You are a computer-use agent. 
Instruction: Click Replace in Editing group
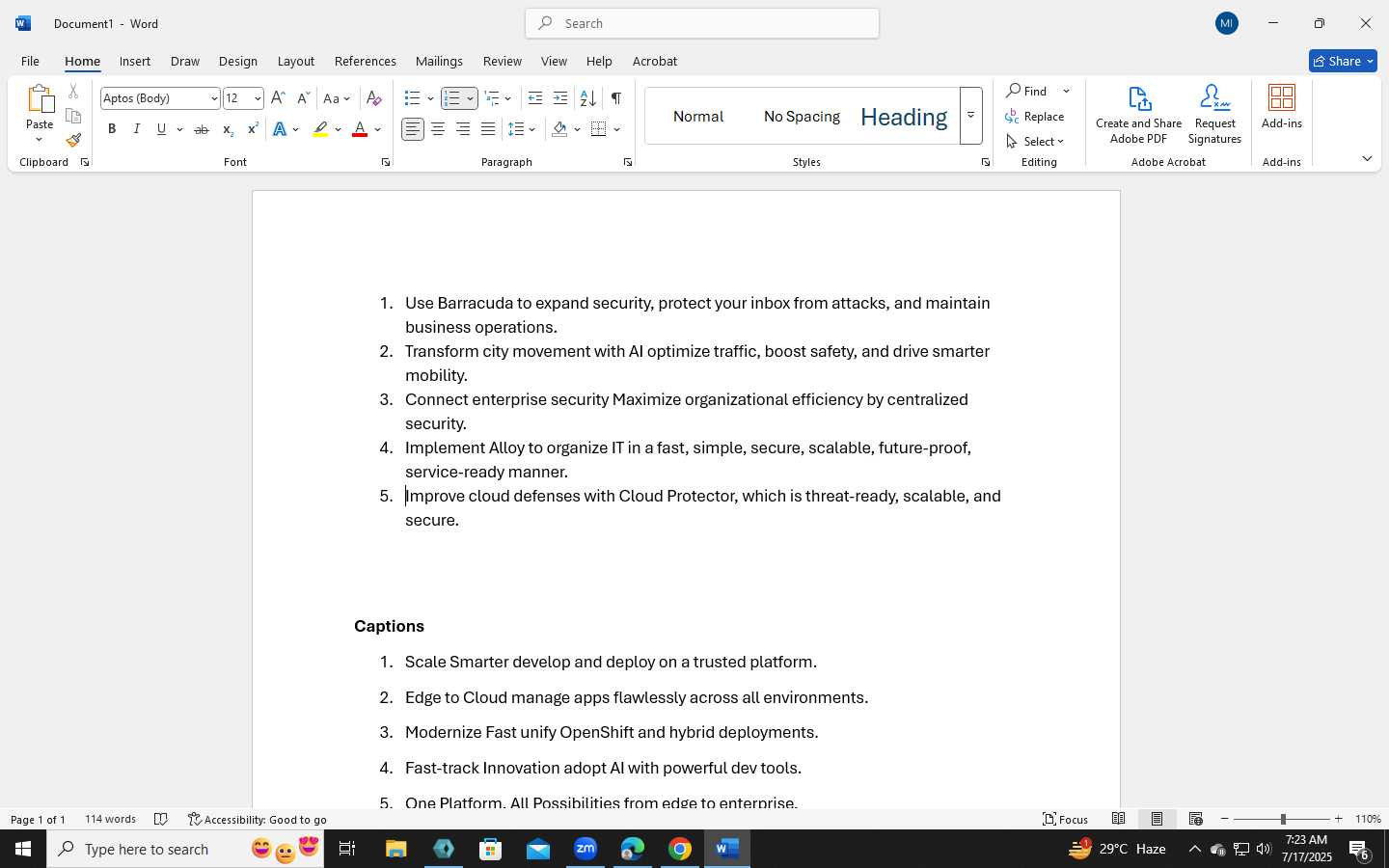1035,116
